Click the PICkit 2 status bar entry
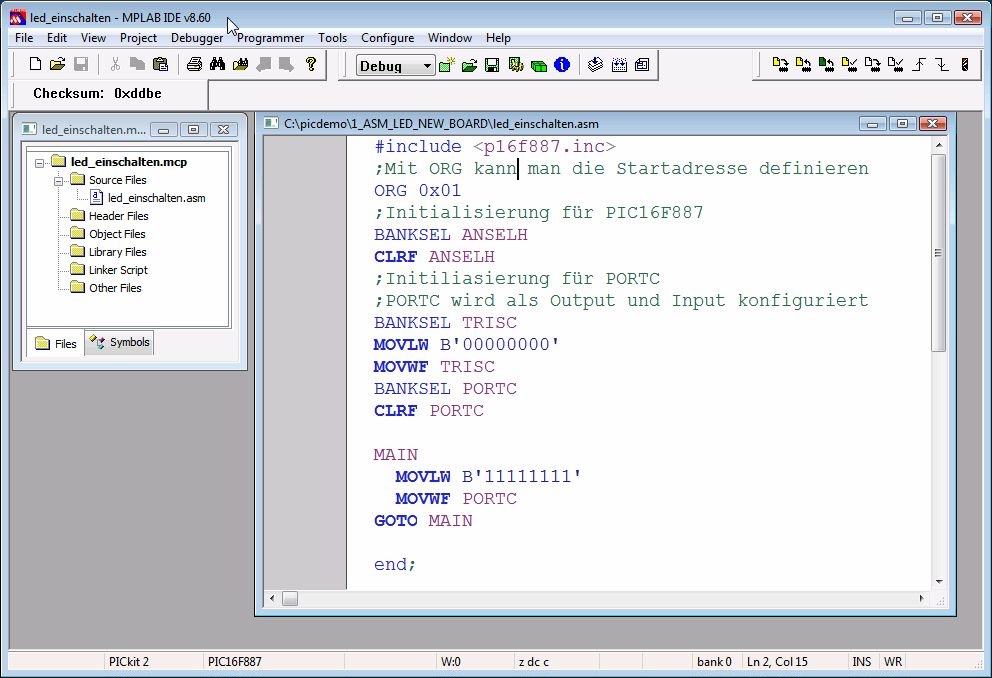 click(x=128, y=662)
